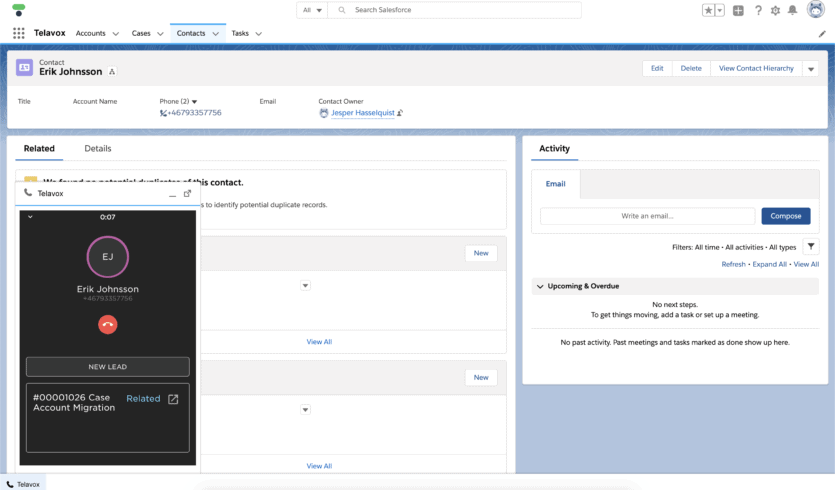Click View All link in Activity panel

point(806,264)
